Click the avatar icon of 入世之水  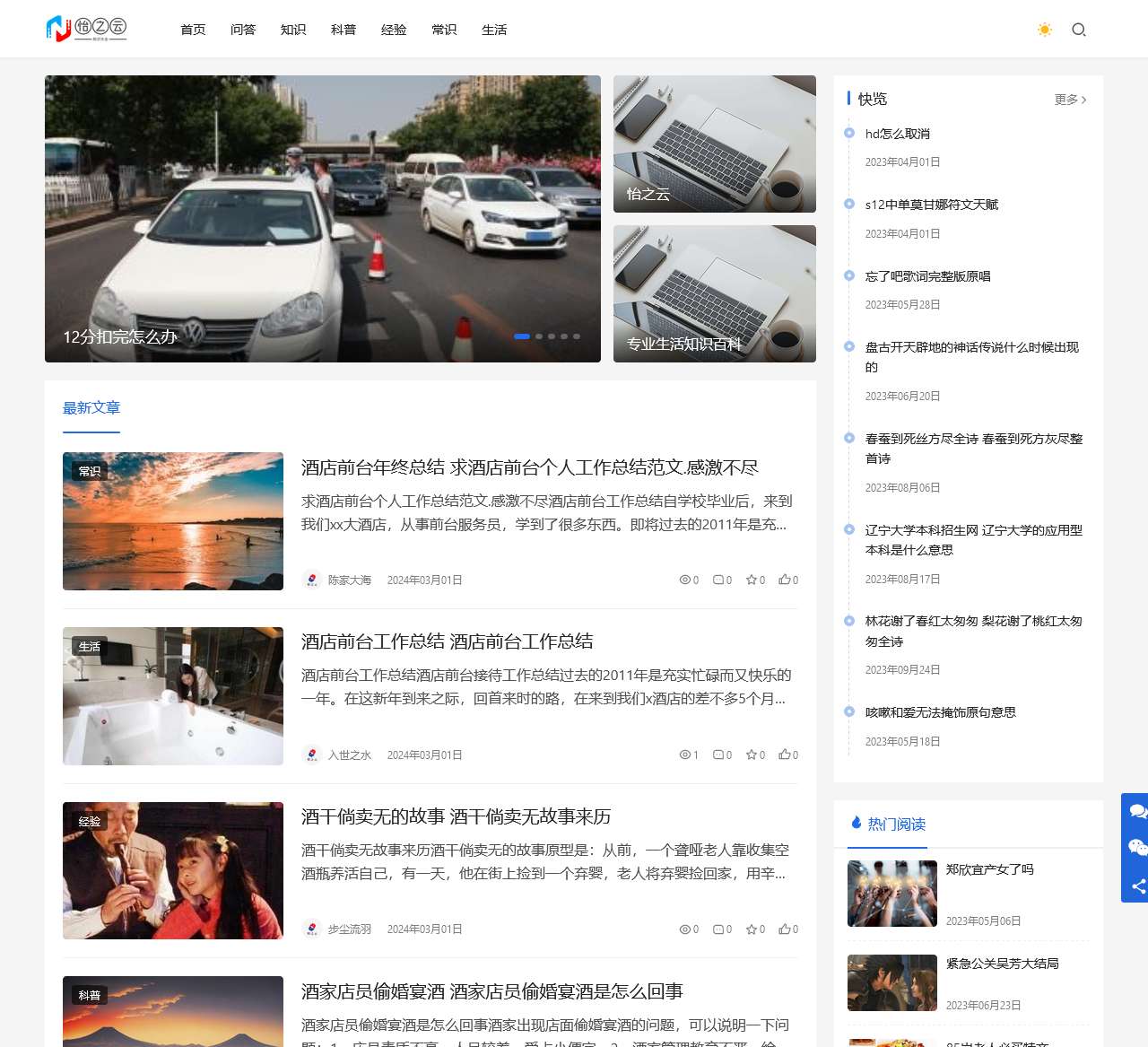[x=311, y=755]
